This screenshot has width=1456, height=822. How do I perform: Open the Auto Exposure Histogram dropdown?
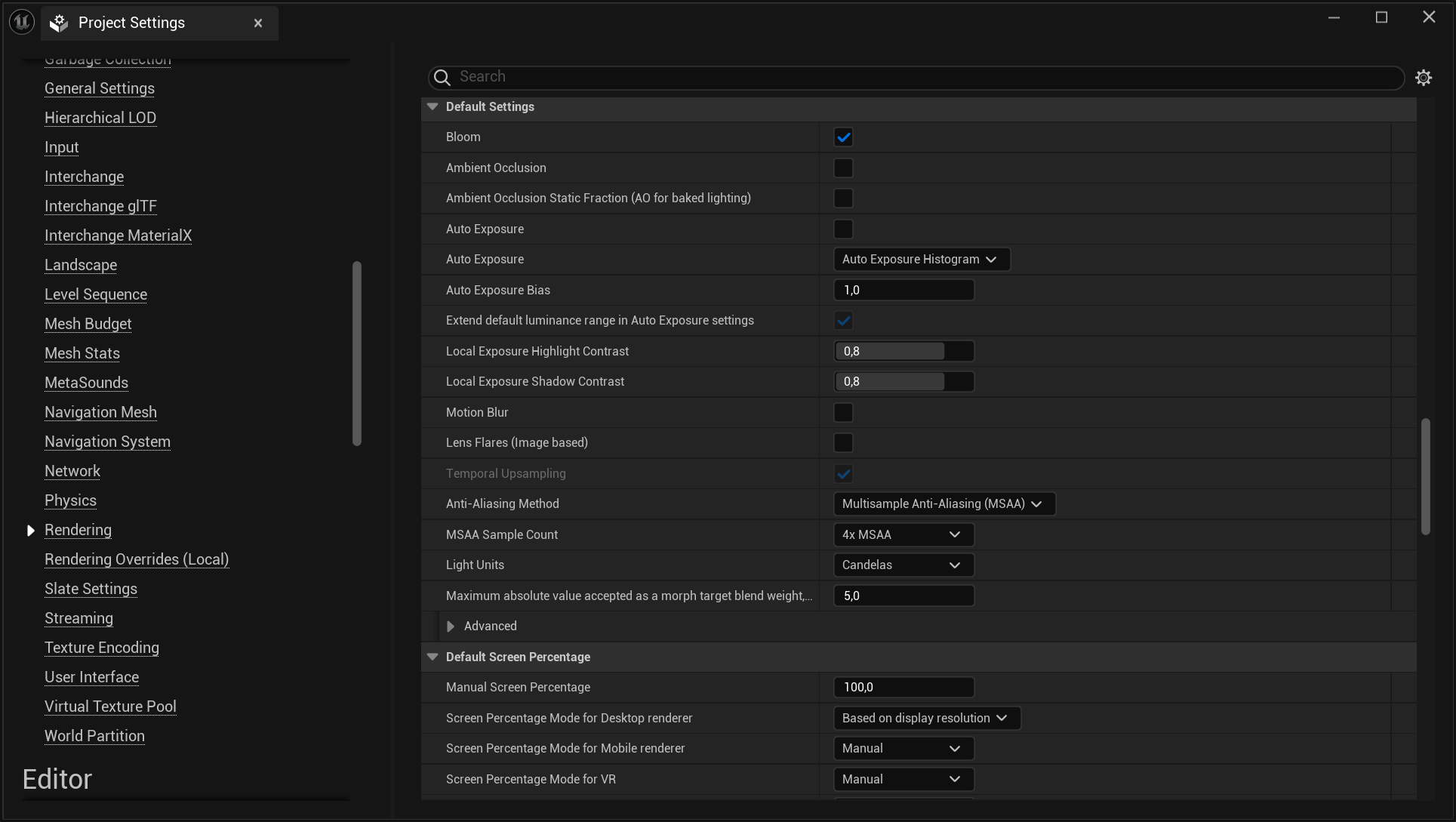tap(921, 259)
